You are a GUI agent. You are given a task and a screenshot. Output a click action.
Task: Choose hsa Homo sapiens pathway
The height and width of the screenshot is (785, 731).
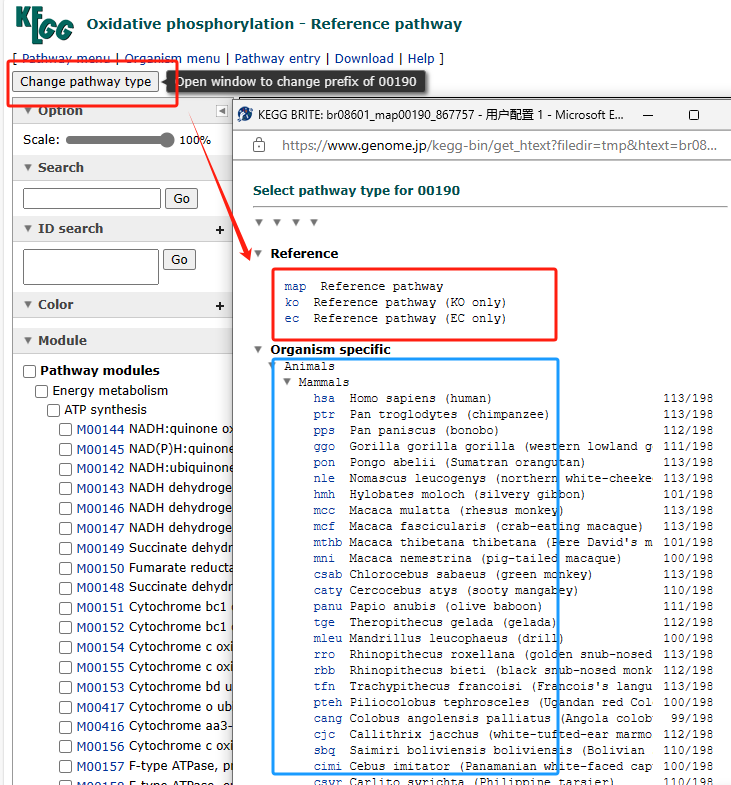click(x=324, y=399)
